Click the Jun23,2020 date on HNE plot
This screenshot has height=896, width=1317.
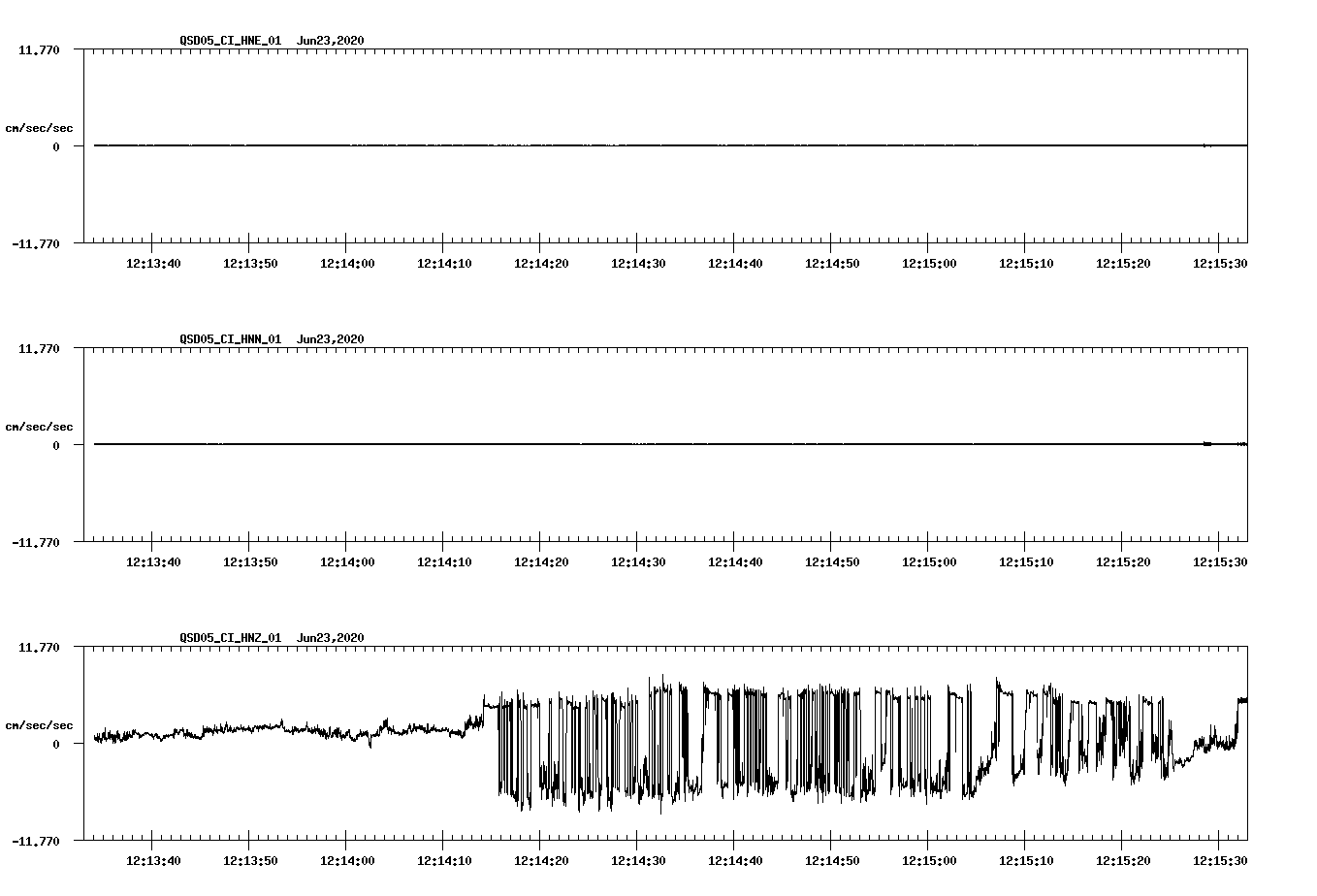click(331, 41)
